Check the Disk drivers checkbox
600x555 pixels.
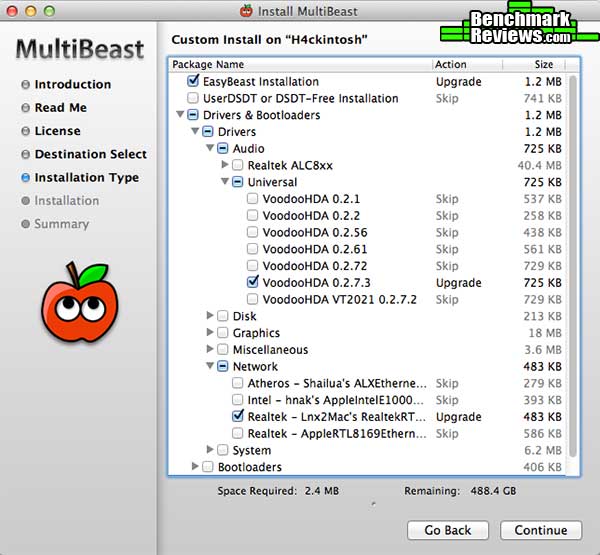(x=223, y=316)
